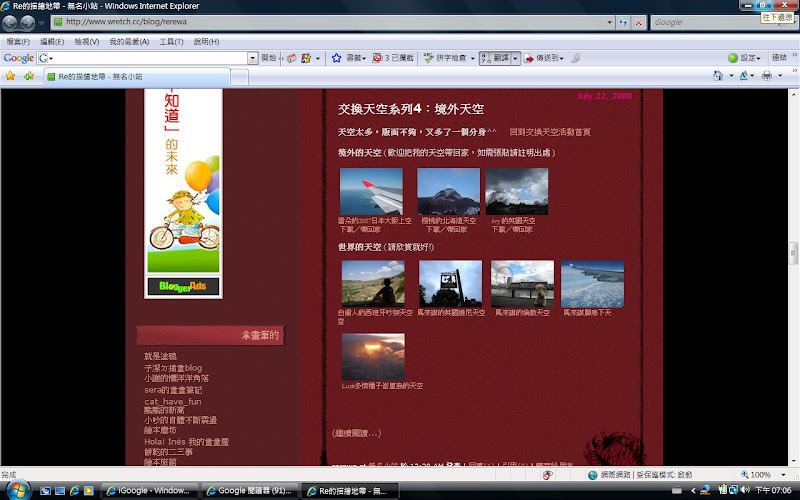The image size is (800, 500).
Task: Click the volume speaker tray icon
Action: point(745,490)
